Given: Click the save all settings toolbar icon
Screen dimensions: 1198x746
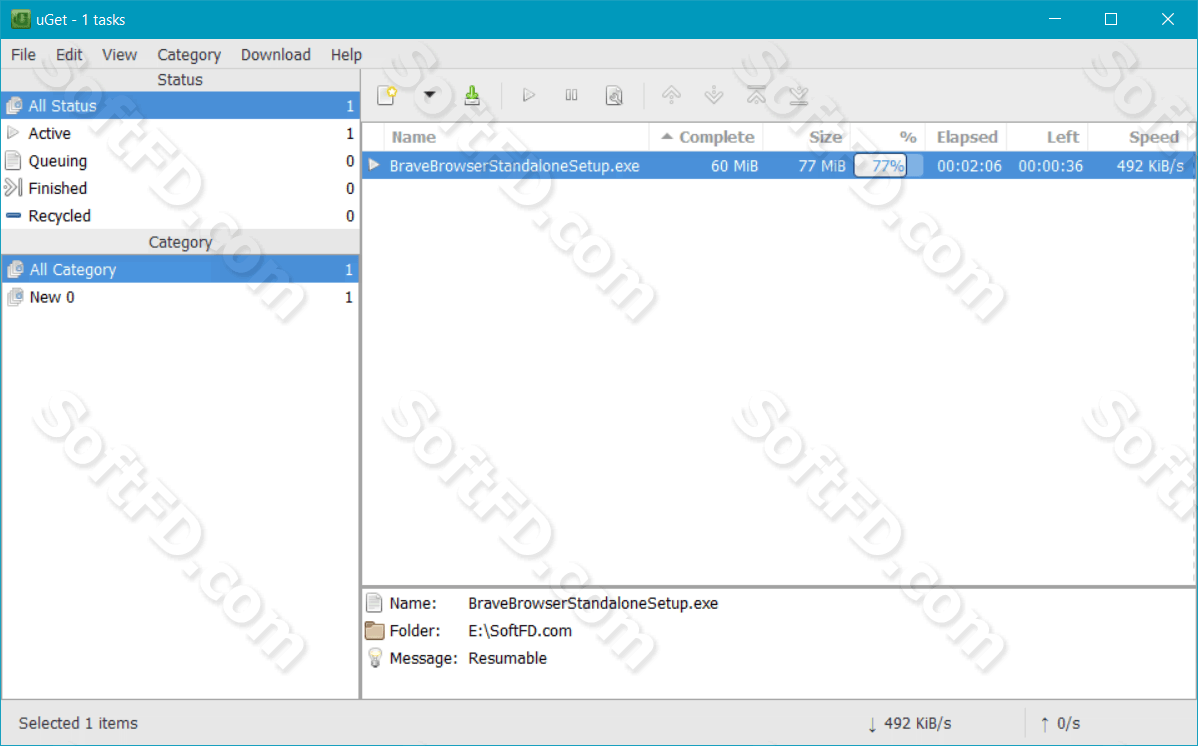Looking at the screenshot, I should [472, 95].
